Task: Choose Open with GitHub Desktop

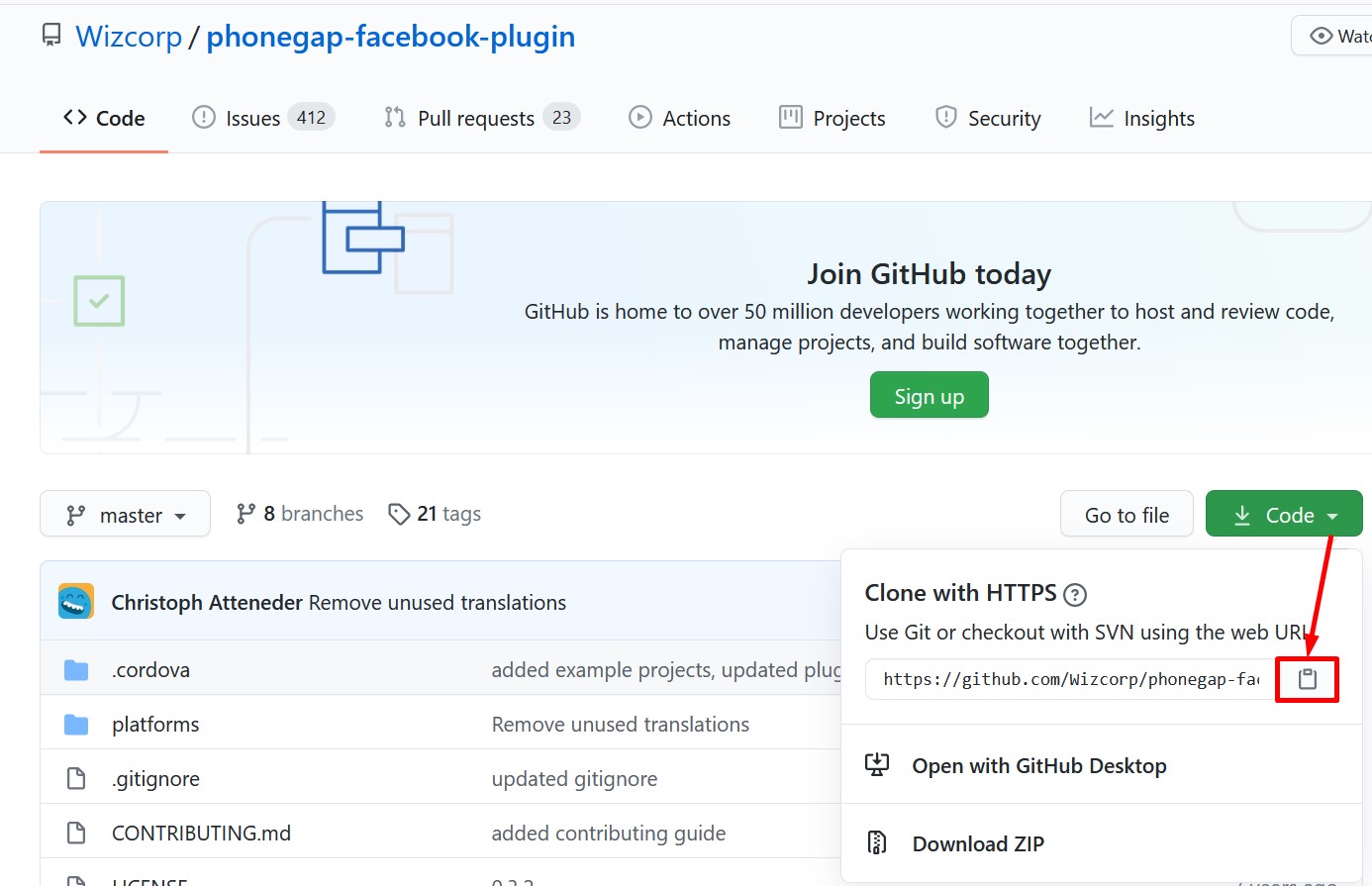Action: pyautogui.click(x=1039, y=765)
